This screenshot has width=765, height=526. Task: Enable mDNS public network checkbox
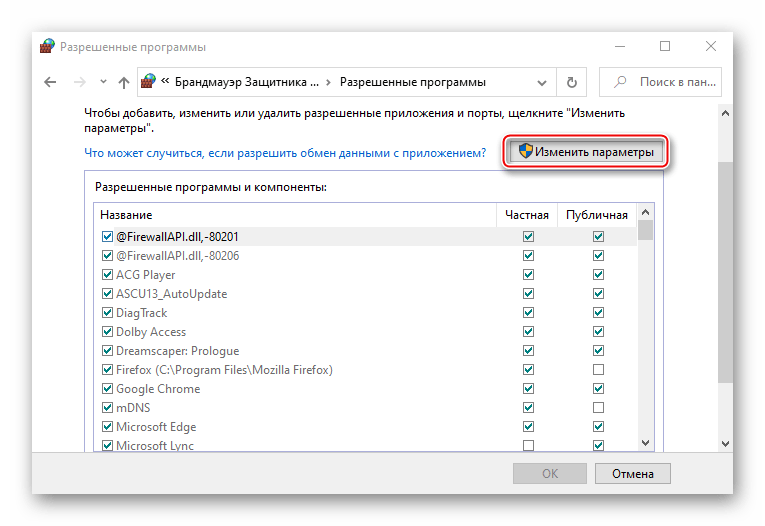tap(599, 408)
